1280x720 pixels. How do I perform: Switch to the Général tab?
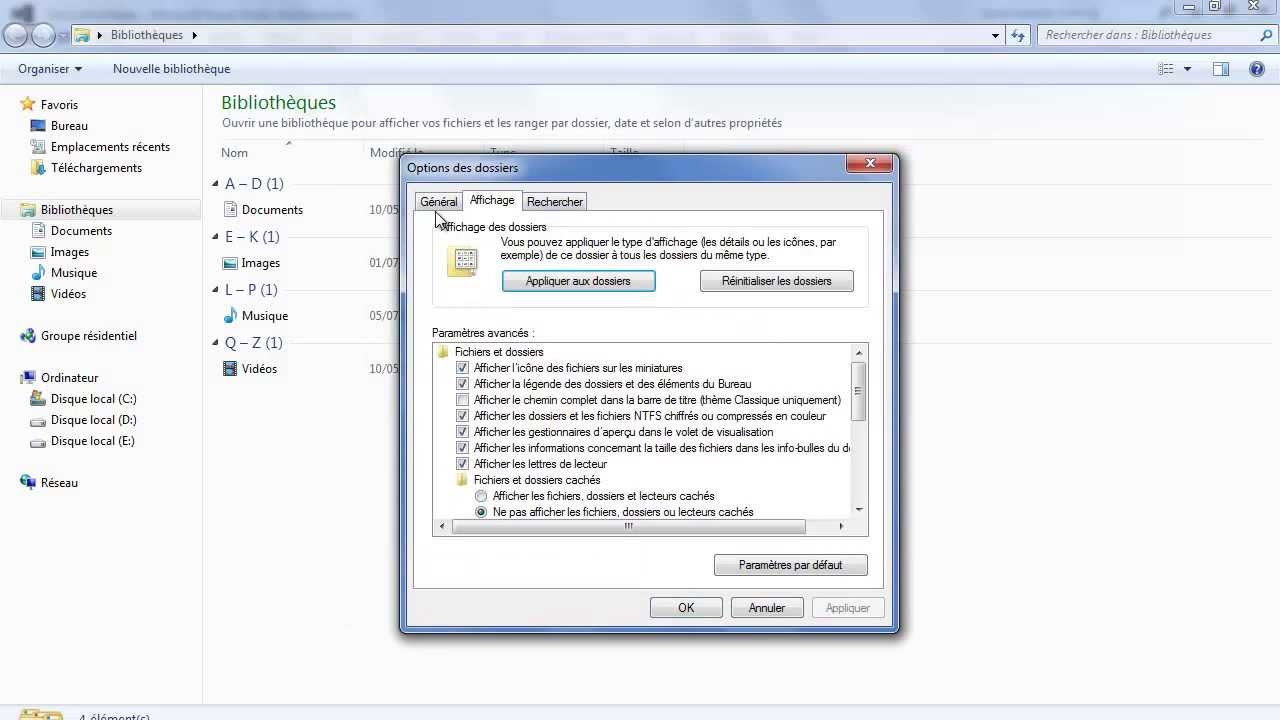(x=439, y=202)
